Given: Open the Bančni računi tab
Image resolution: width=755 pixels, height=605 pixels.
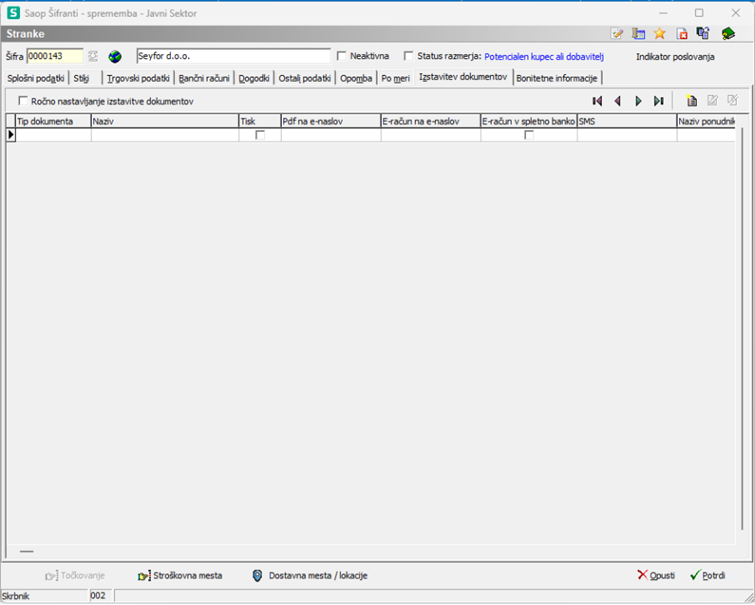Looking at the screenshot, I should tap(204, 78).
